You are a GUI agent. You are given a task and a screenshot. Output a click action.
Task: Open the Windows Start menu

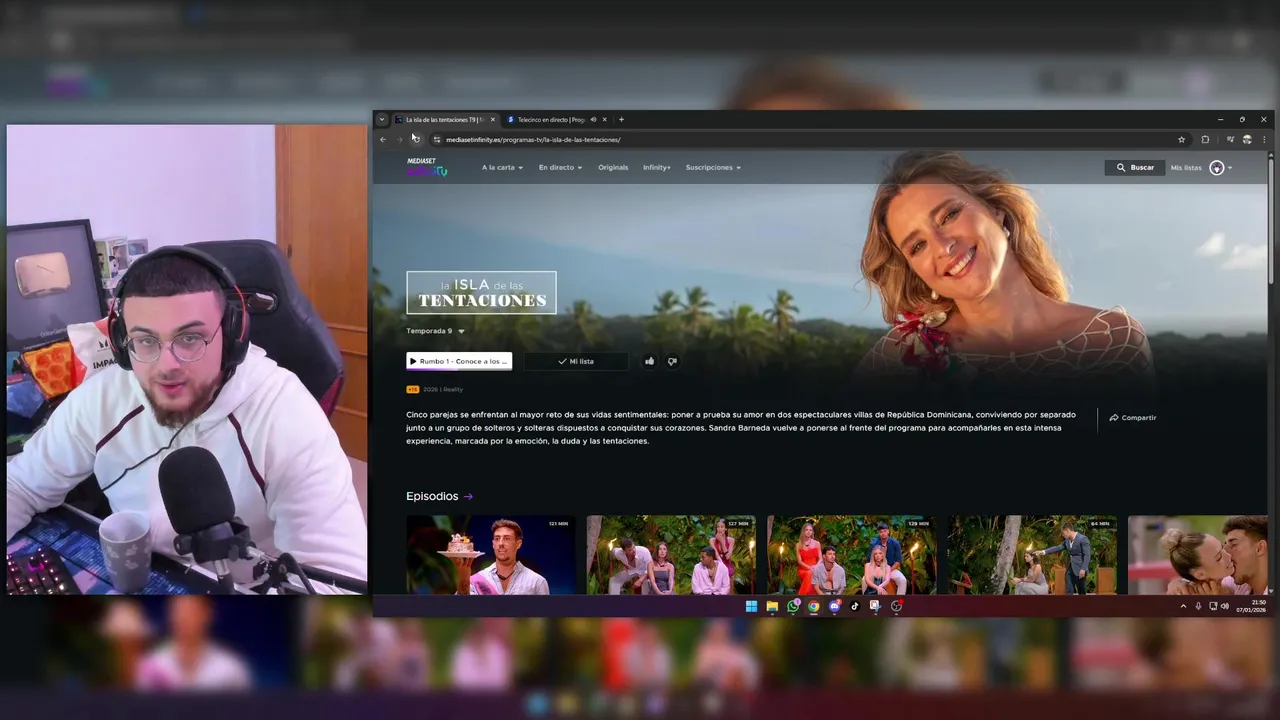tap(751, 606)
